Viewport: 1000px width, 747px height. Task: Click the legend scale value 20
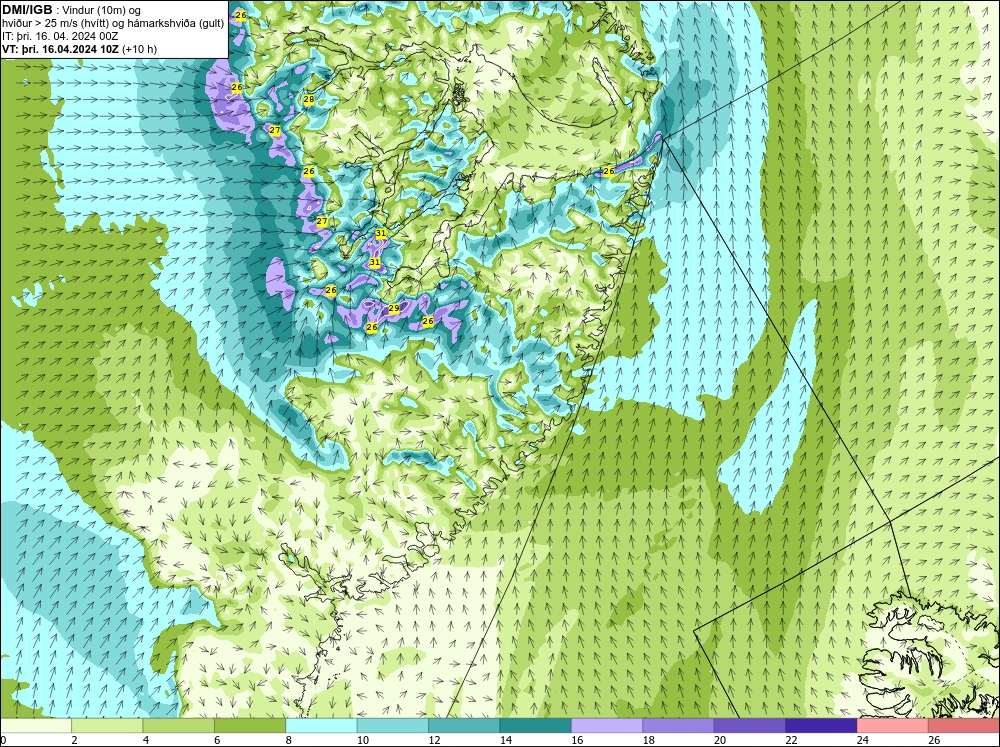coord(720,740)
